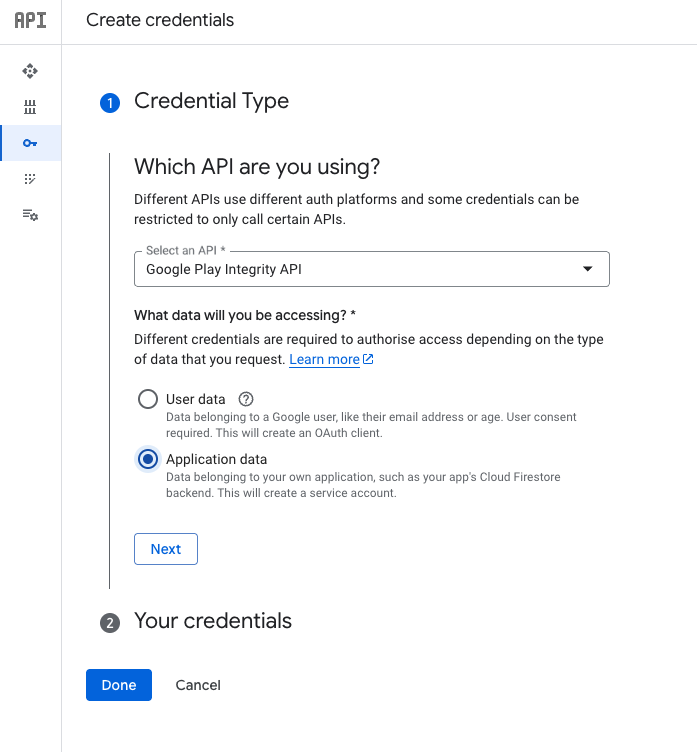Open Enabled APIs and services sidebar icon
This screenshot has height=752, width=697.
click(30, 71)
